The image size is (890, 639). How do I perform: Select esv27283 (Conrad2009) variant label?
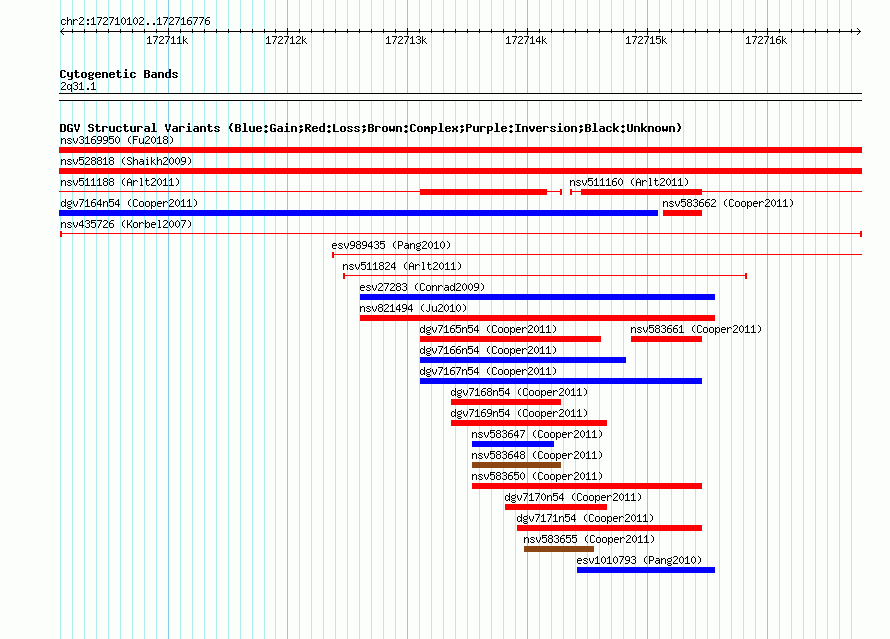coord(422,287)
